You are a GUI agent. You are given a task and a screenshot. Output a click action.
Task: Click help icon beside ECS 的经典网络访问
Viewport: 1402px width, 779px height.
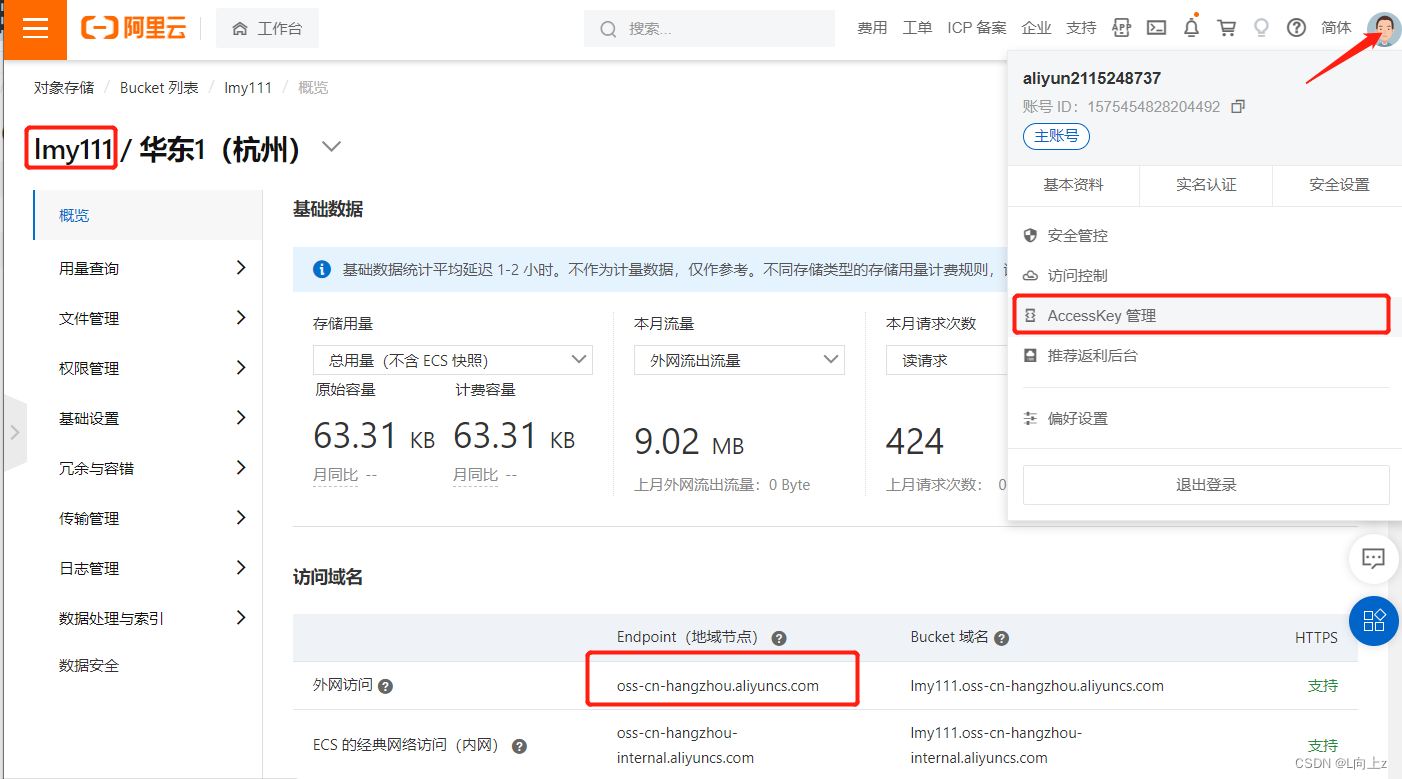[x=519, y=746]
